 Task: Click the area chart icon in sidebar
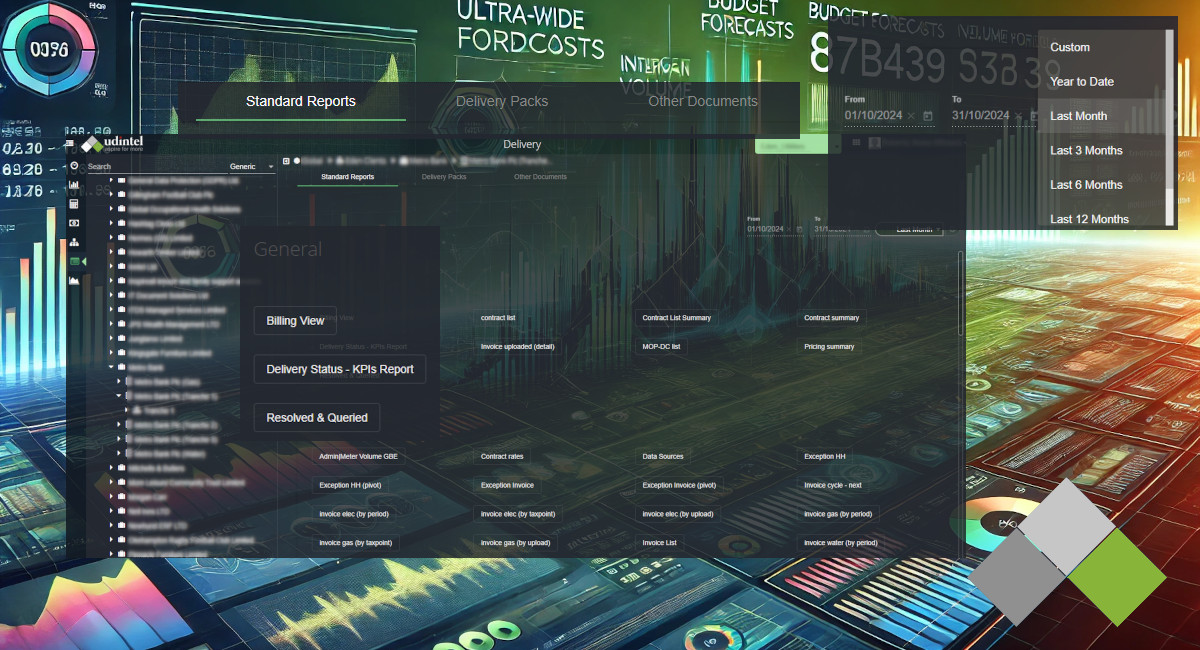pos(74,281)
